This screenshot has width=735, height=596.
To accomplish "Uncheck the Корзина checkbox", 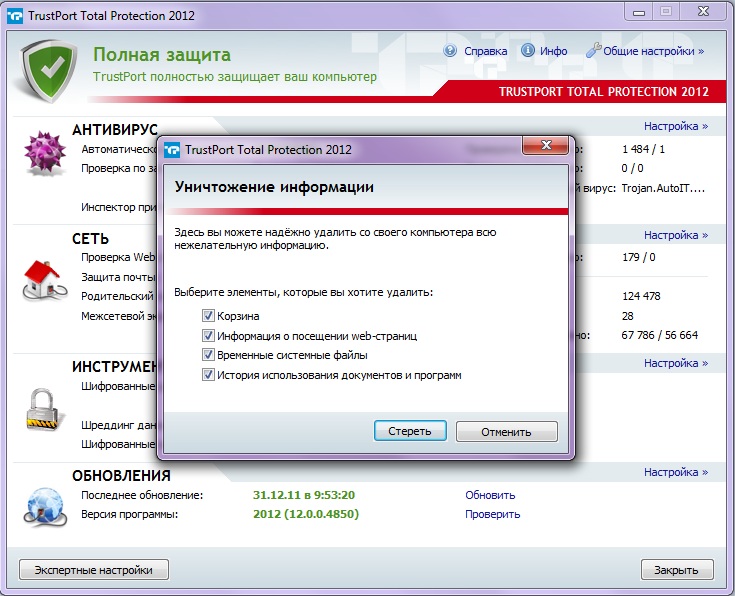I will pos(208,316).
